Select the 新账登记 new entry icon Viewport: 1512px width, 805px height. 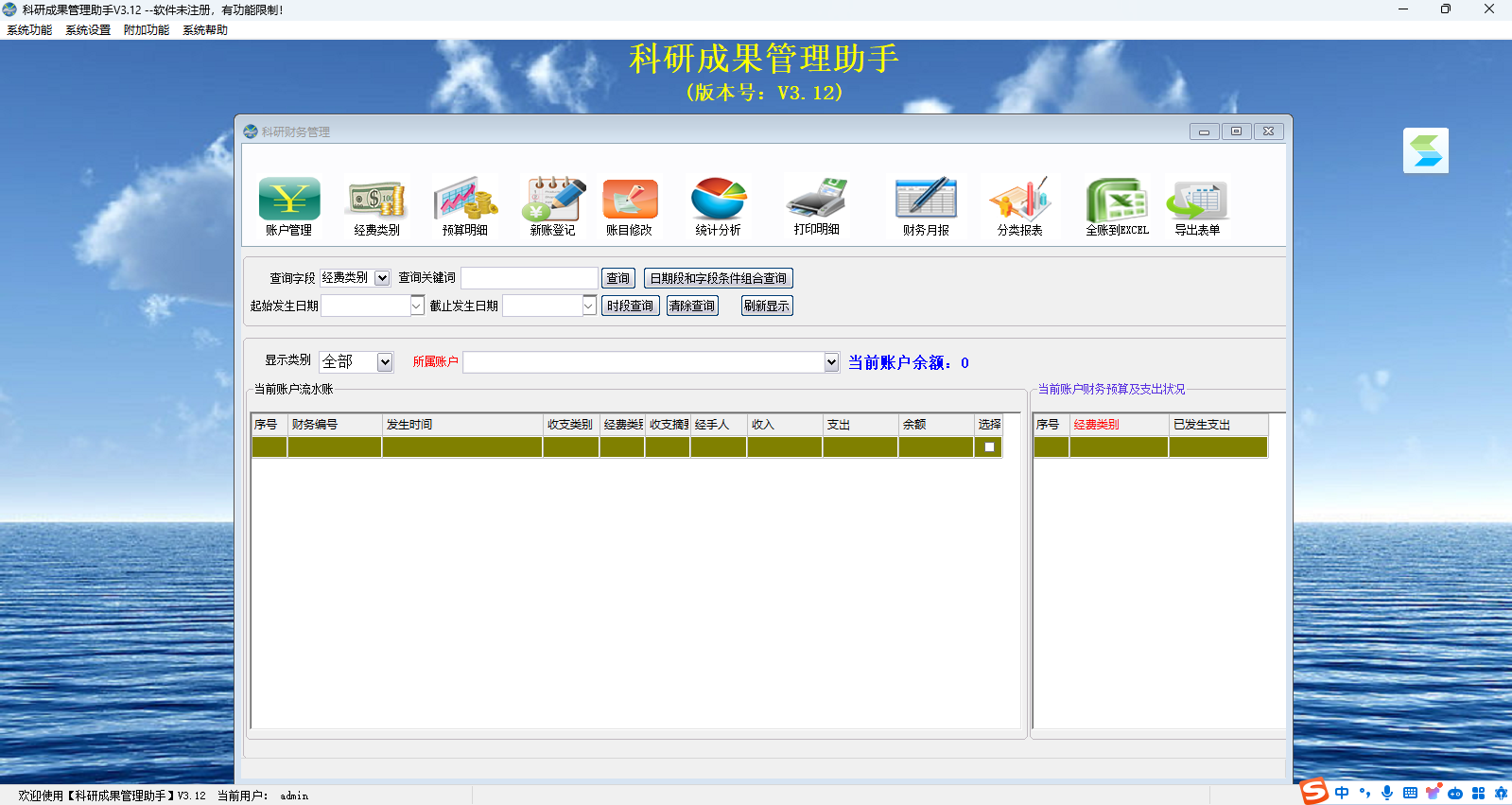pos(553,199)
